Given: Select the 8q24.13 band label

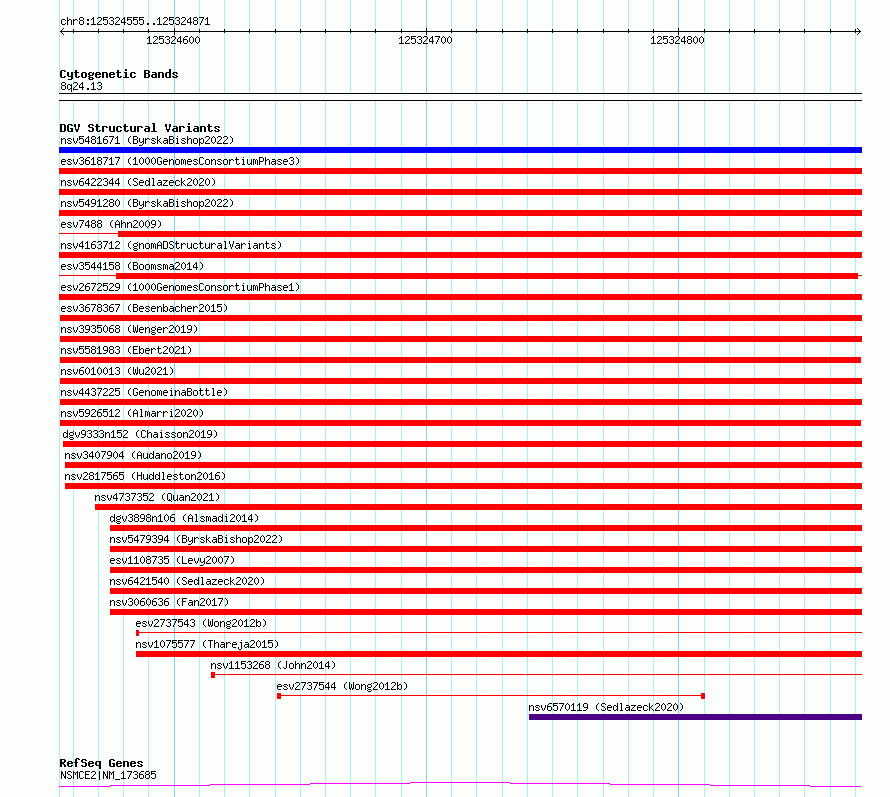Looking at the screenshot, I should pos(81,86).
